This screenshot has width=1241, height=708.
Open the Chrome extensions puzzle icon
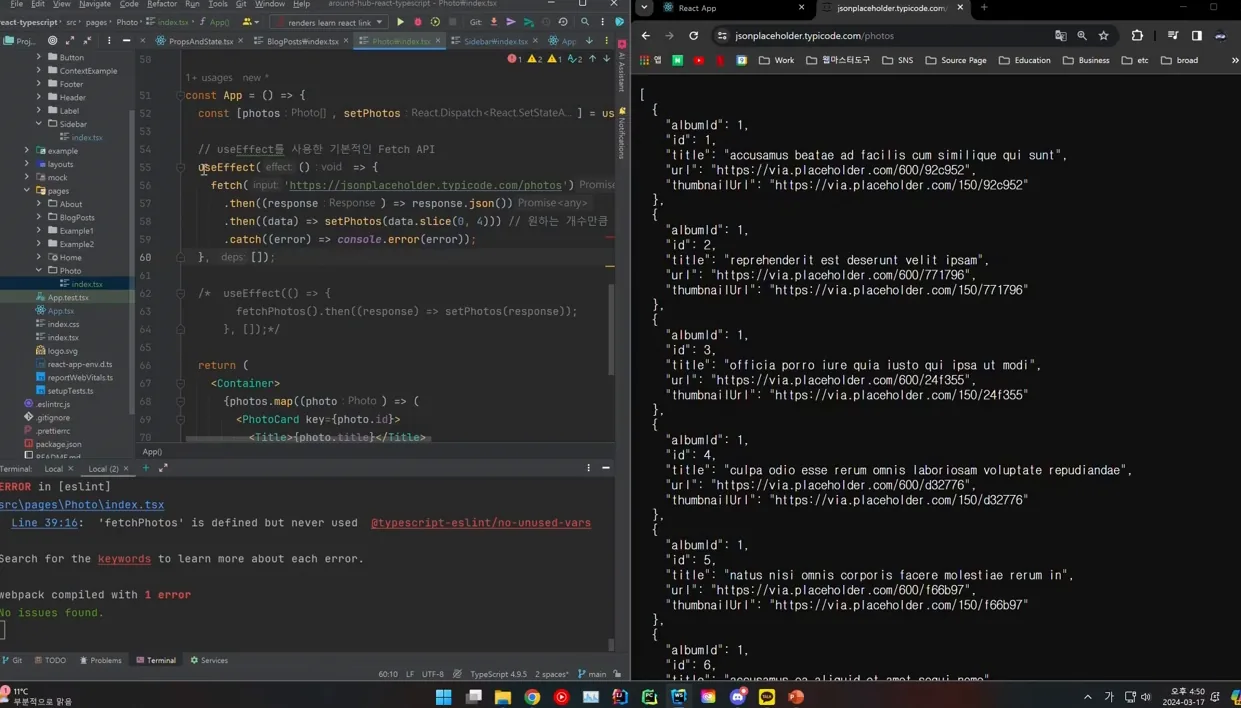tap(1137, 36)
